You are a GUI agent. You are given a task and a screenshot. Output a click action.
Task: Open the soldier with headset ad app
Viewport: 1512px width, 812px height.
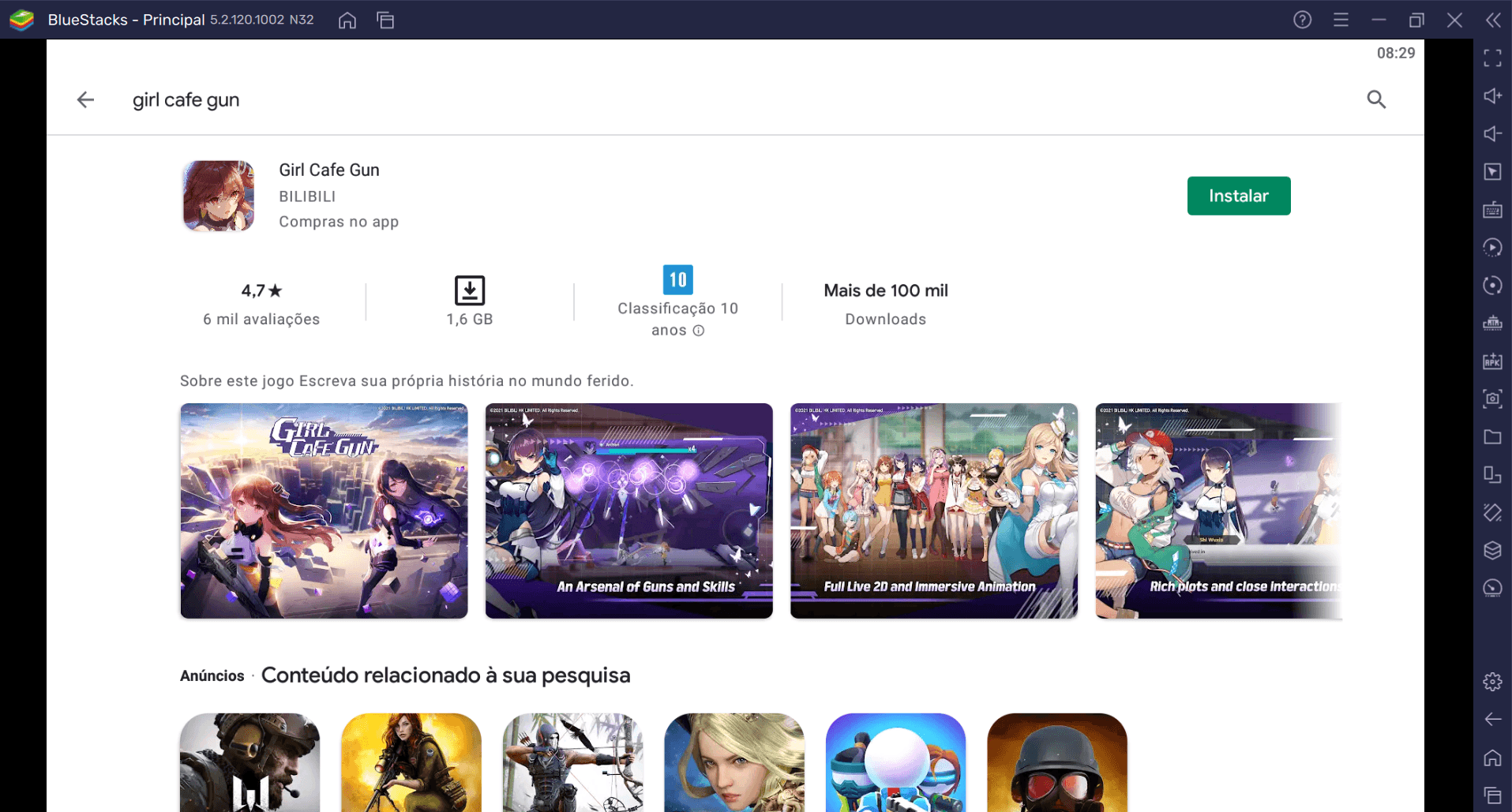pyautogui.click(x=250, y=762)
